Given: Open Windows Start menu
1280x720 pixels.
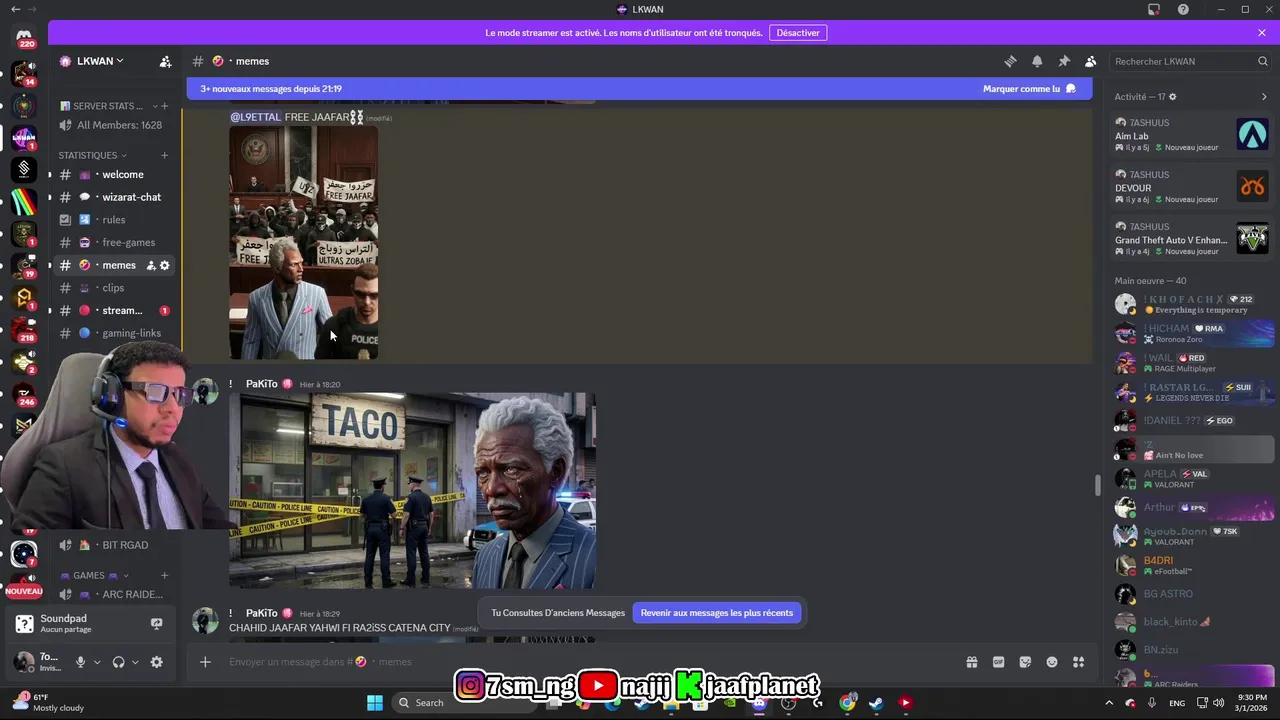Looking at the screenshot, I should pyautogui.click(x=375, y=703).
